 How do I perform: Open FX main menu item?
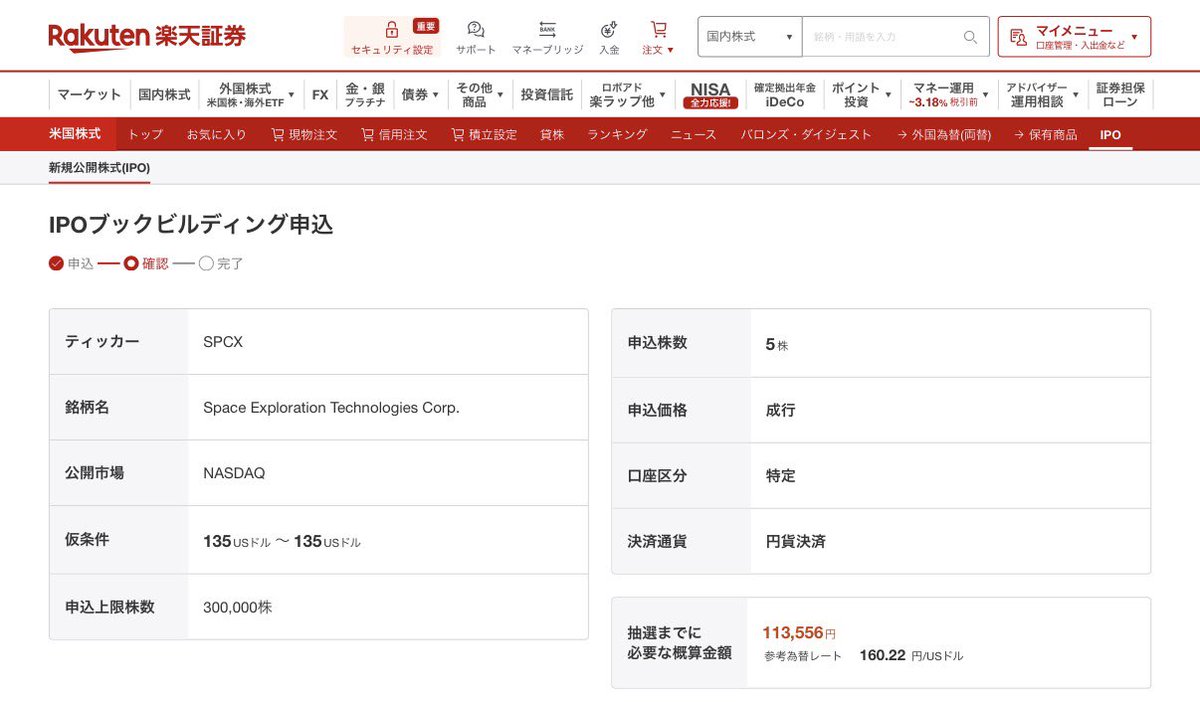click(320, 95)
